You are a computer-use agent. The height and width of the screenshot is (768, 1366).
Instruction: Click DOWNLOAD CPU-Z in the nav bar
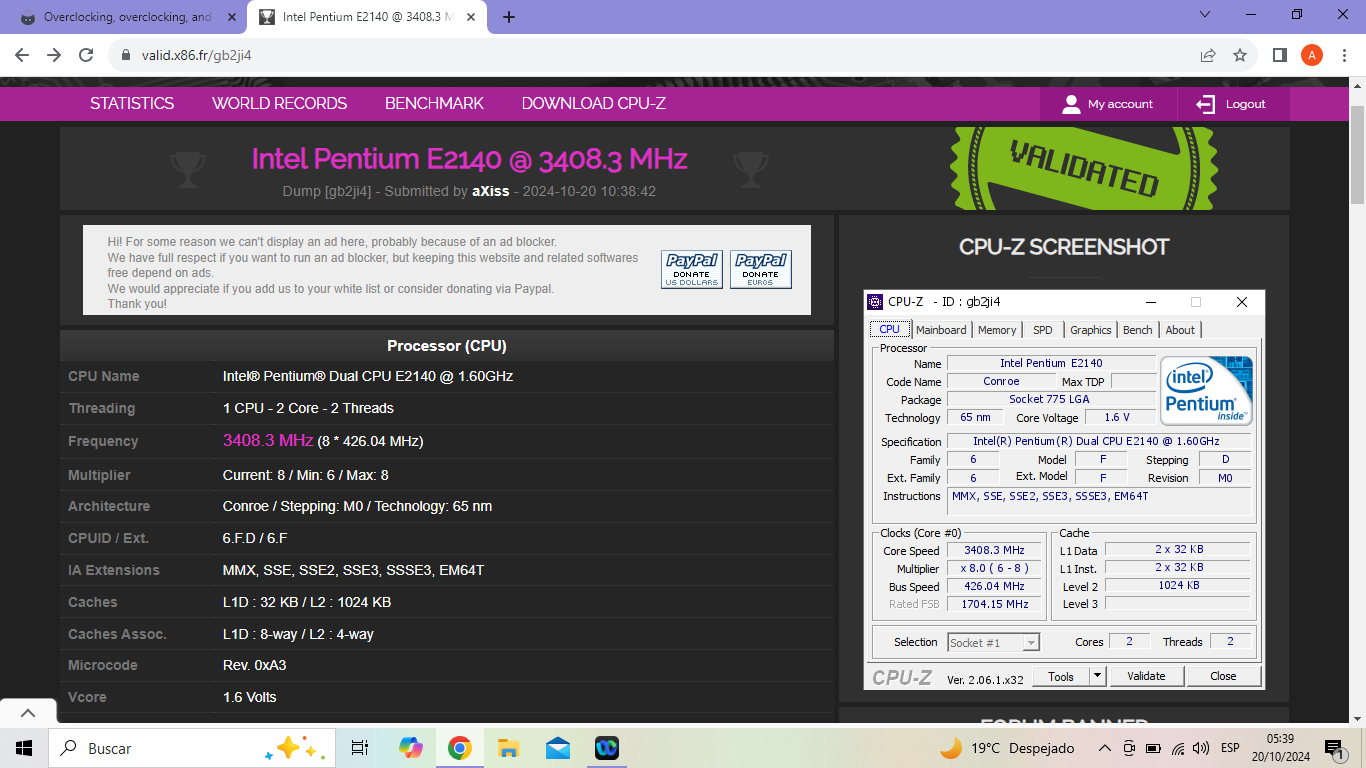pos(593,103)
